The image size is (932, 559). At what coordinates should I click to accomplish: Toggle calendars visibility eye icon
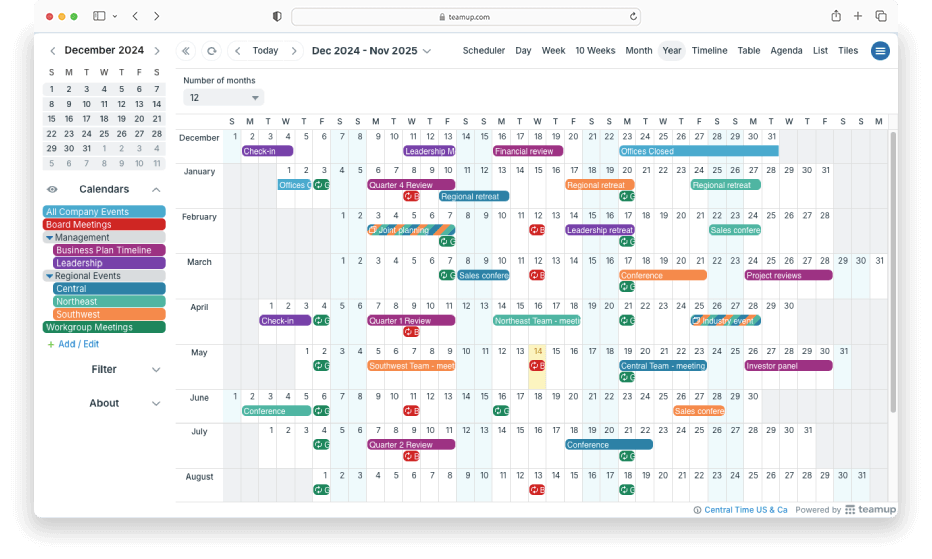coord(52,189)
